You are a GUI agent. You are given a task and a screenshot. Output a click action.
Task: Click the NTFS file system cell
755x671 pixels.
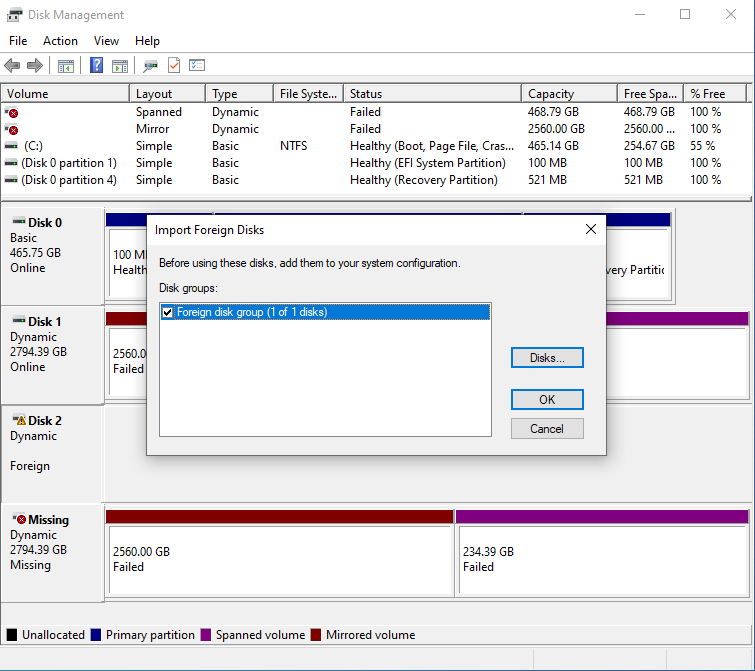[293, 146]
